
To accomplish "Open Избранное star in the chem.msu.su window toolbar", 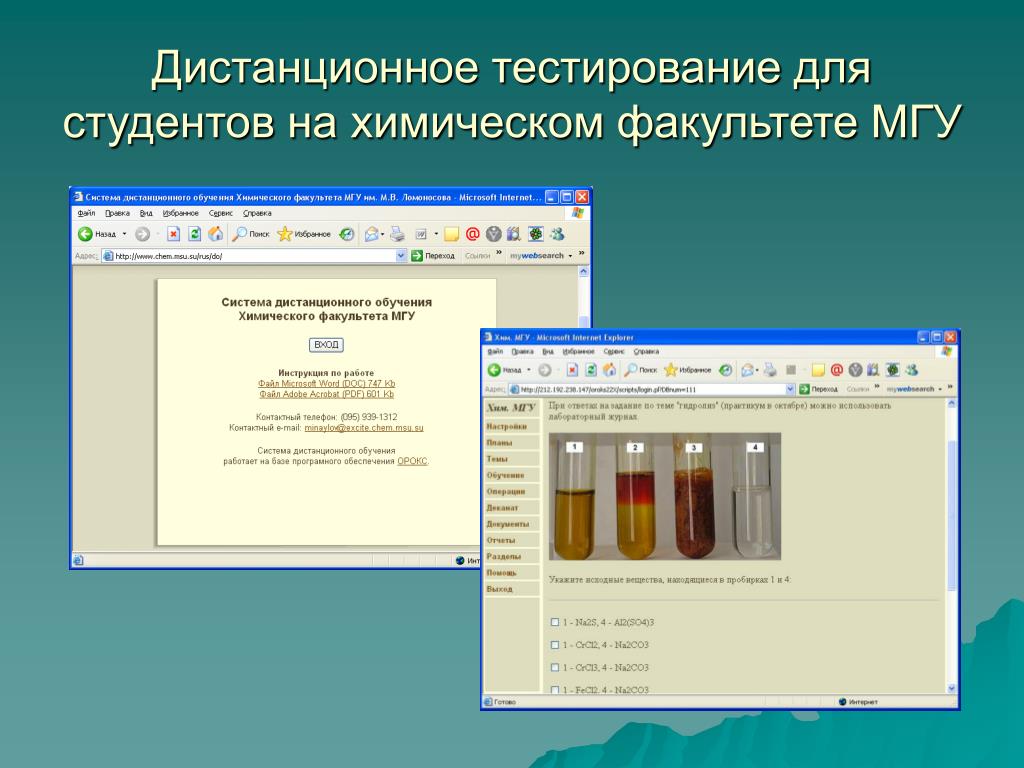I will tap(304, 234).
